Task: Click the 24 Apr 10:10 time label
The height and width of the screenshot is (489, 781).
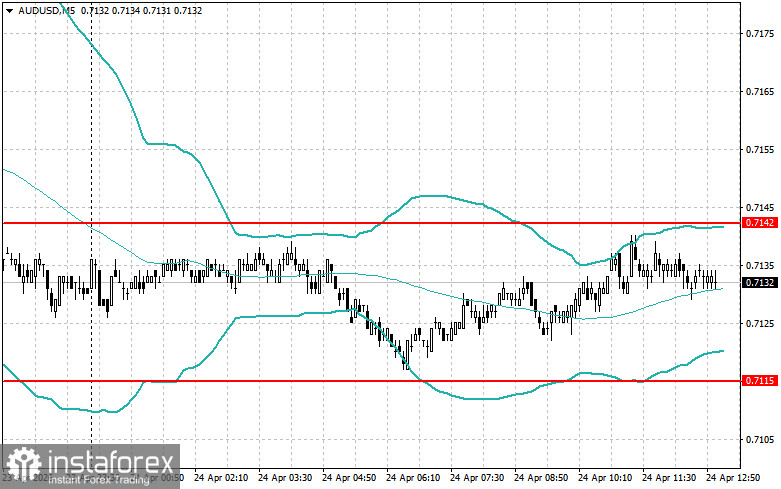Action: pos(605,478)
